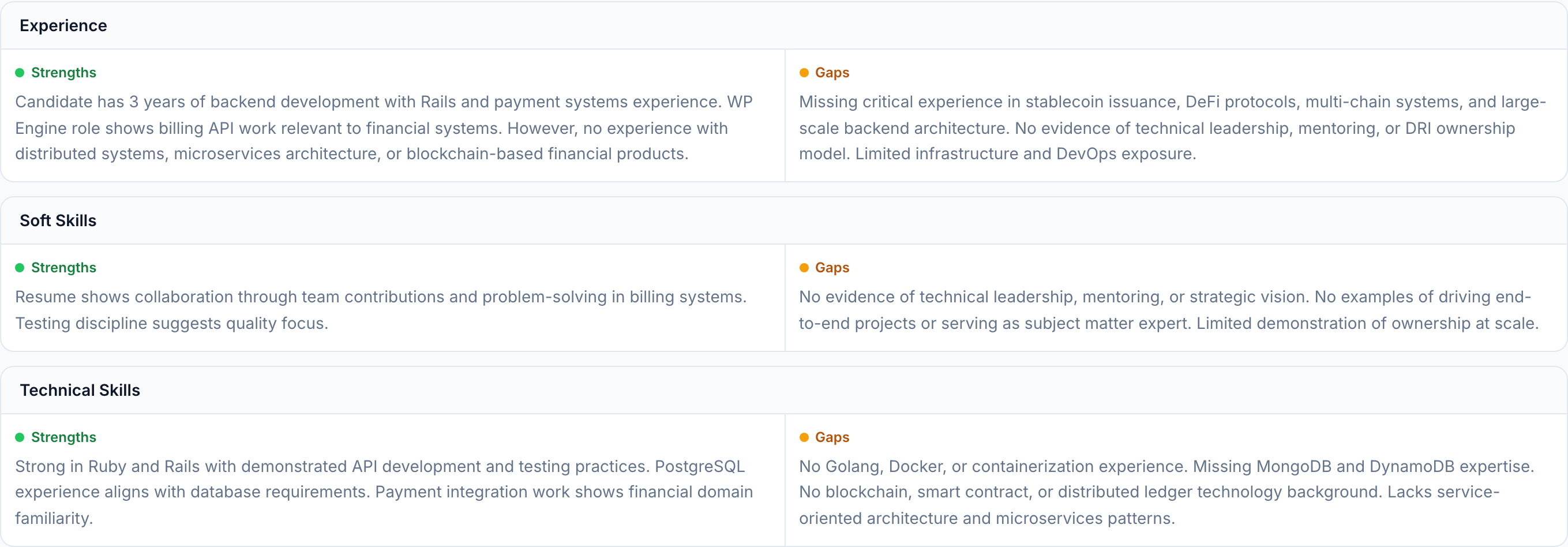The image size is (1568, 547).
Task: Click the orange dot beside Soft Skills Gaps
Action: tap(804, 268)
